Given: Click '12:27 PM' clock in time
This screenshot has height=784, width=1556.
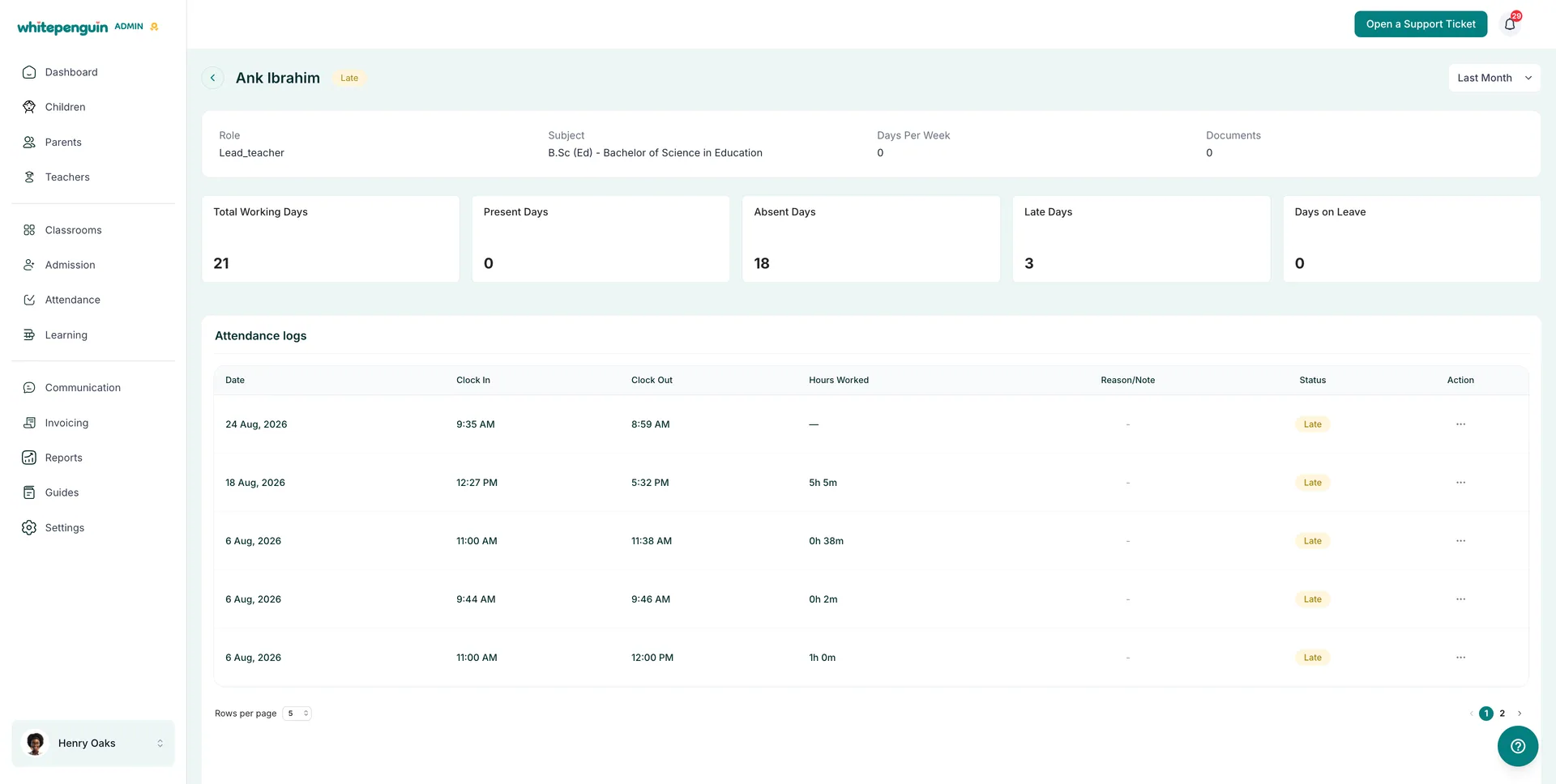Looking at the screenshot, I should (477, 483).
